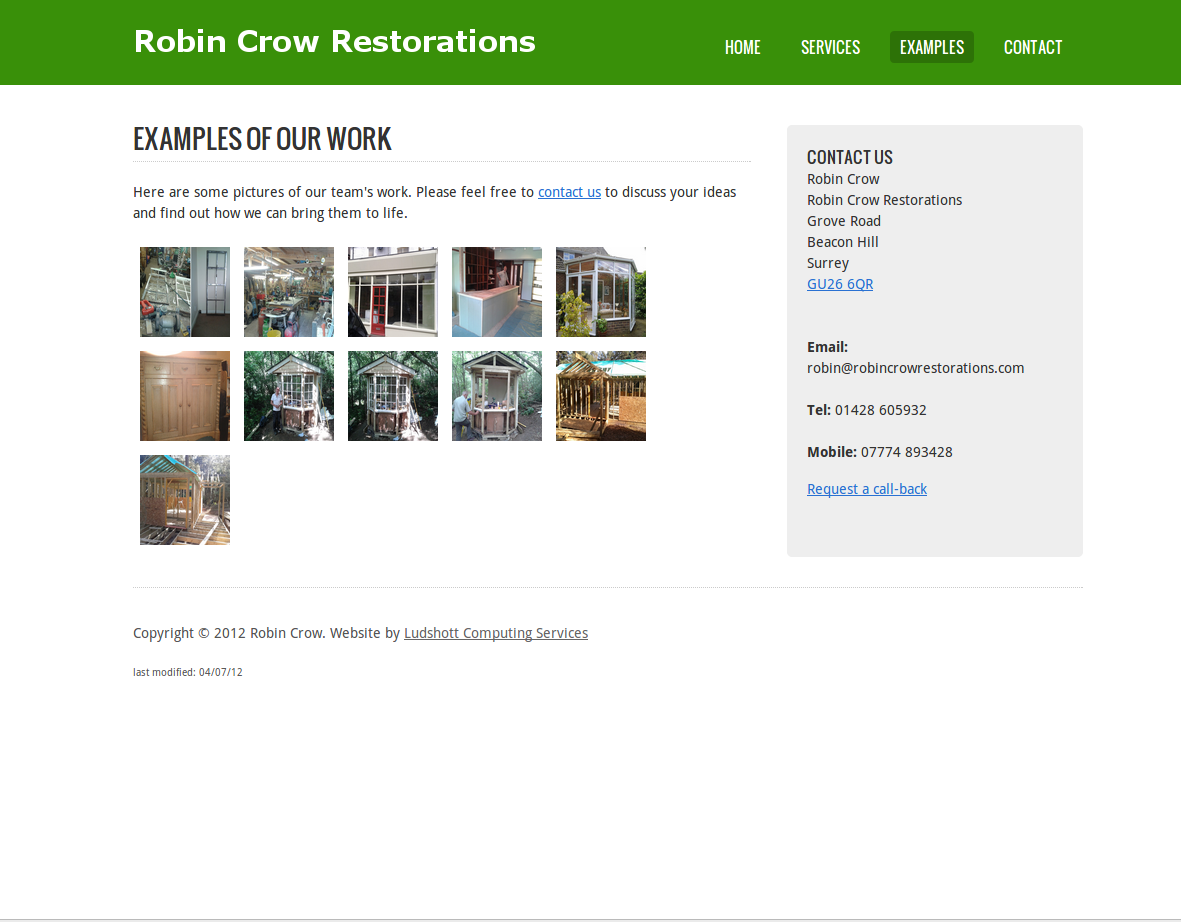The width and height of the screenshot is (1181, 922).
Task: Click the 'Email:' label in the sidebar
Action: pos(827,347)
